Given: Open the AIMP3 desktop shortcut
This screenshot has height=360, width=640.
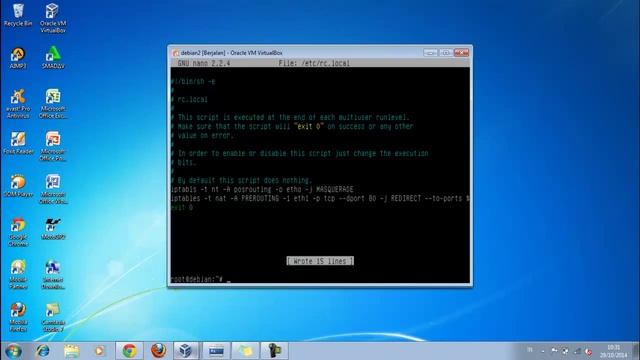Looking at the screenshot, I should point(18,58).
